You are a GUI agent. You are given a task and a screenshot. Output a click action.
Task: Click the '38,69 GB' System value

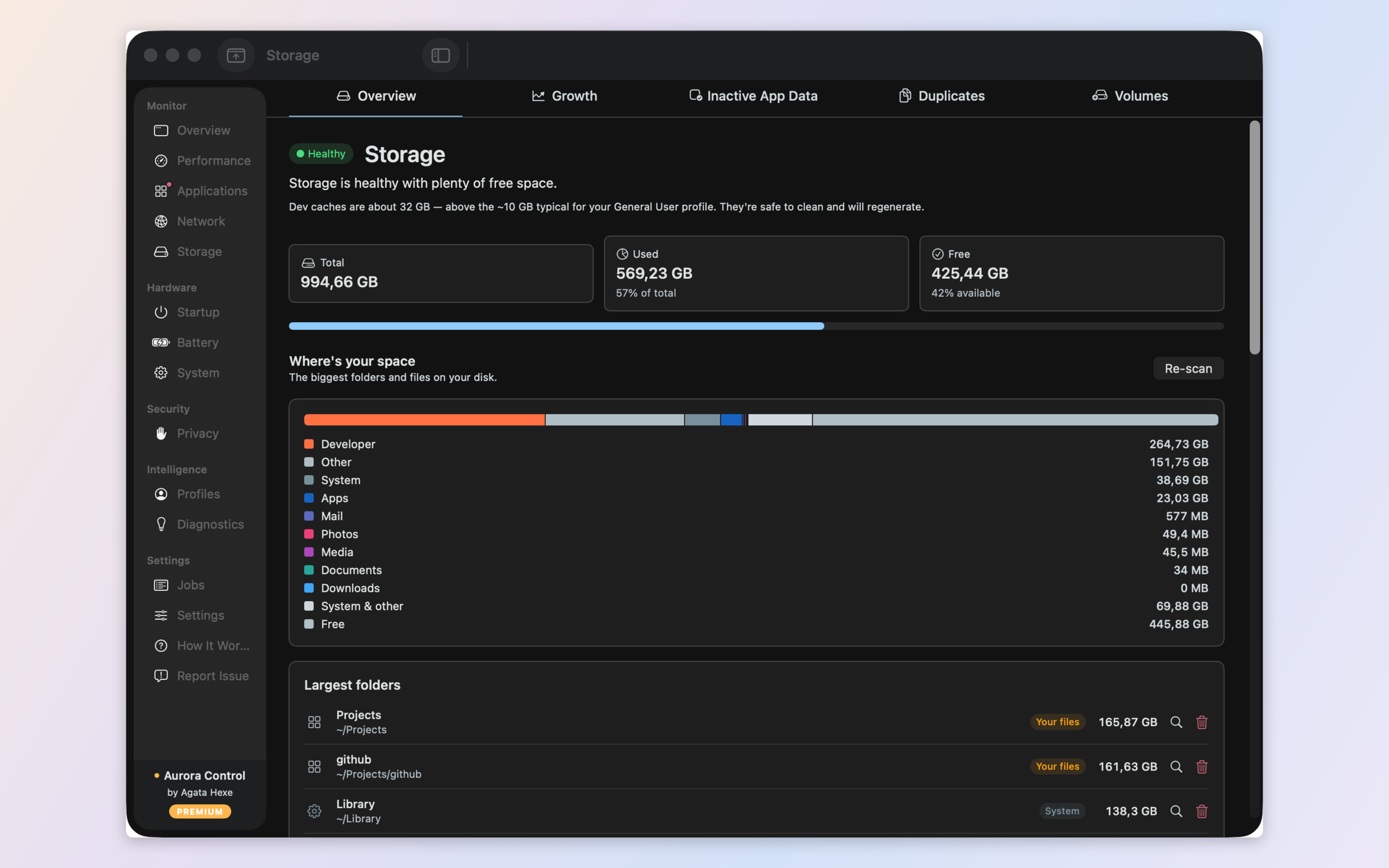click(1182, 480)
